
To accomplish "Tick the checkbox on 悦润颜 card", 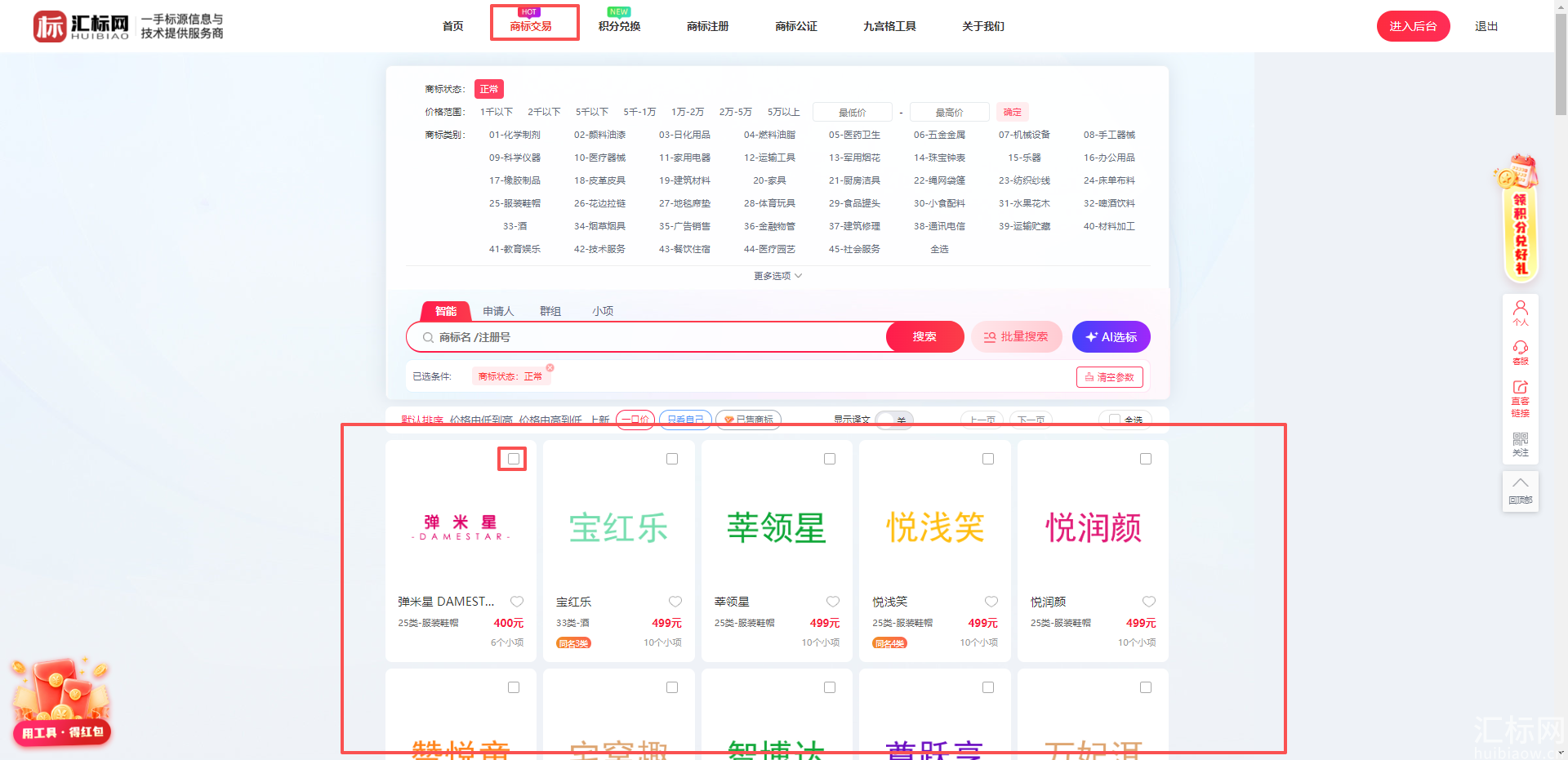I will pyautogui.click(x=1146, y=459).
